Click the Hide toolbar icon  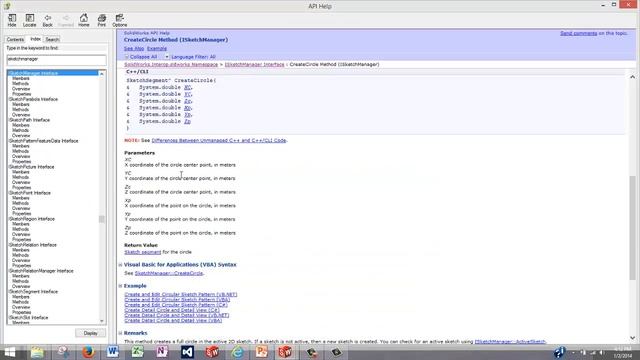pyautogui.click(x=12, y=20)
